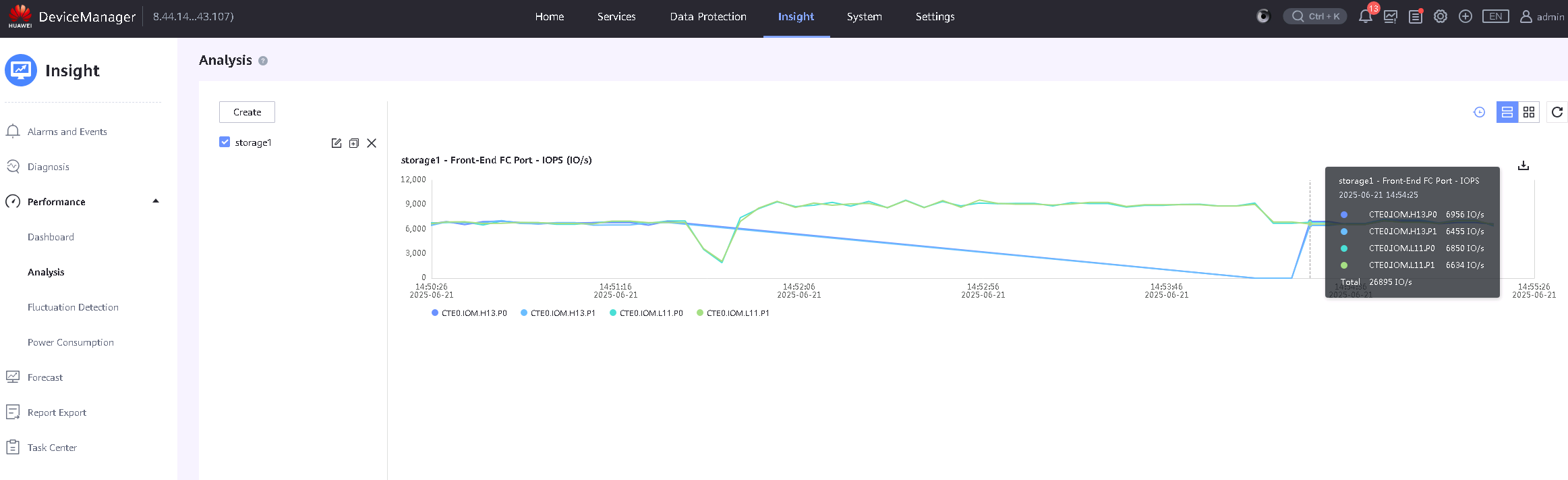Image resolution: width=1568 pixels, height=480 pixels.
Task: Click the Total 26895 IO/s tooltip row
Action: (x=1376, y=282)
